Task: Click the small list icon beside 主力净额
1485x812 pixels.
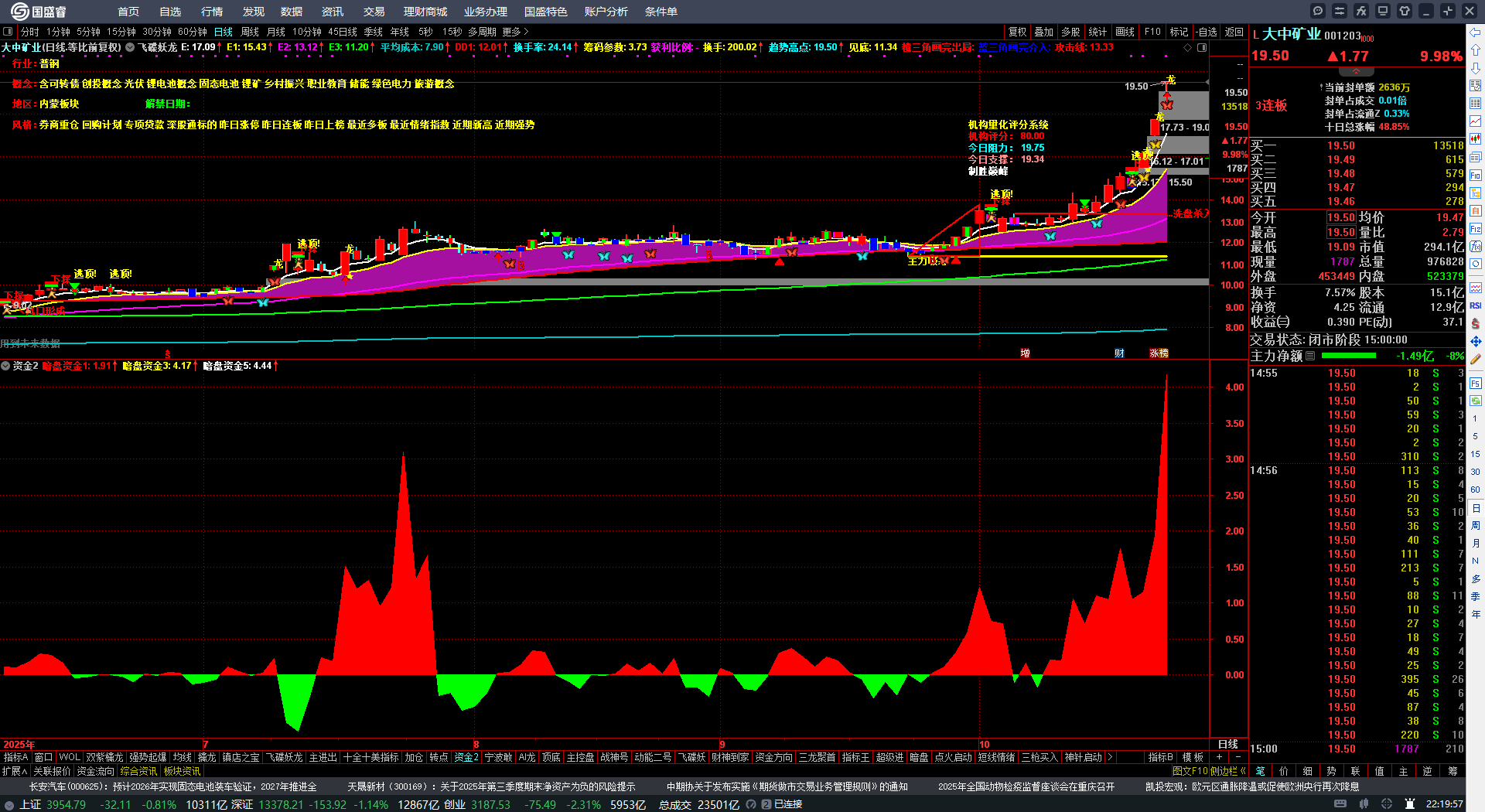Action: (1310, 356)
